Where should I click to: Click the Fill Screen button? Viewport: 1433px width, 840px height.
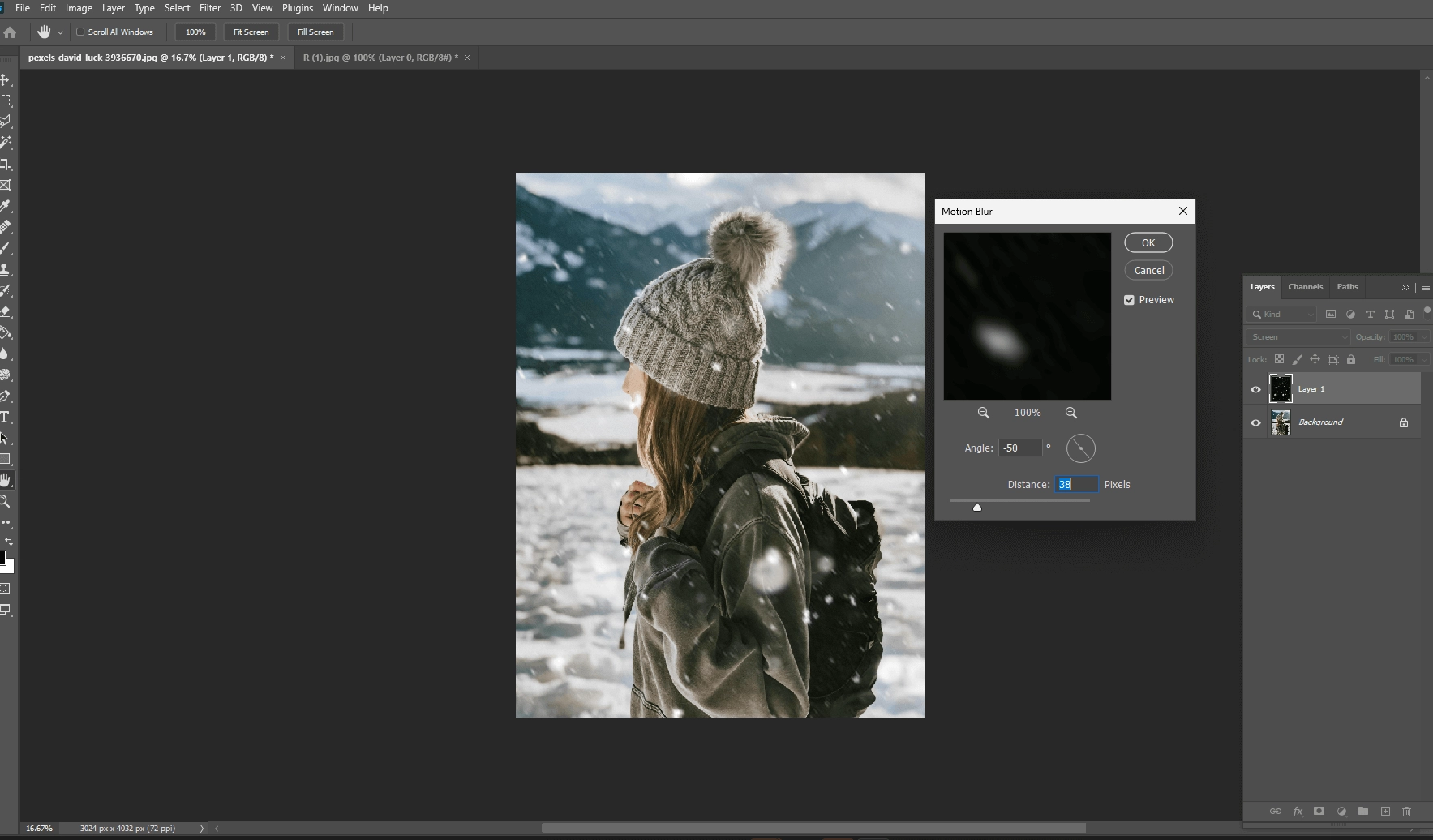point(315,32)
